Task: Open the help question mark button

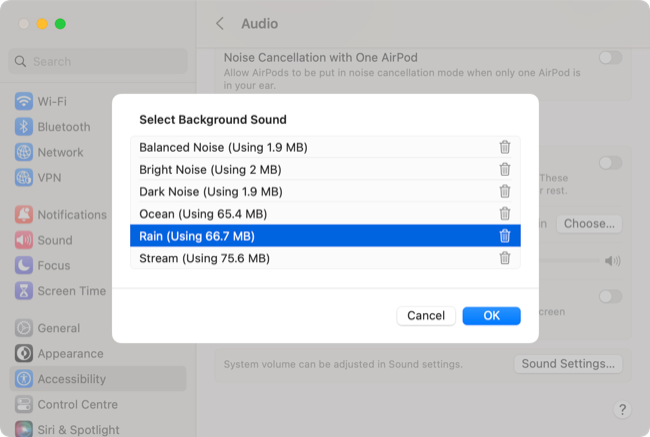Action: point(621,409)
